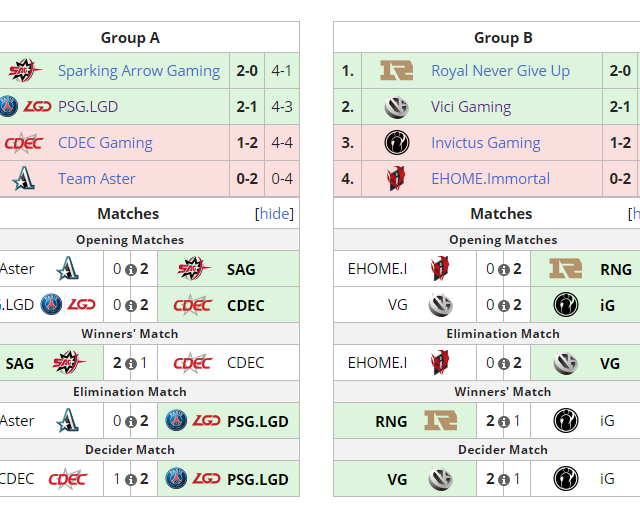
Task: Open the CDEC Gaming team link
Action: click(105, 143)
